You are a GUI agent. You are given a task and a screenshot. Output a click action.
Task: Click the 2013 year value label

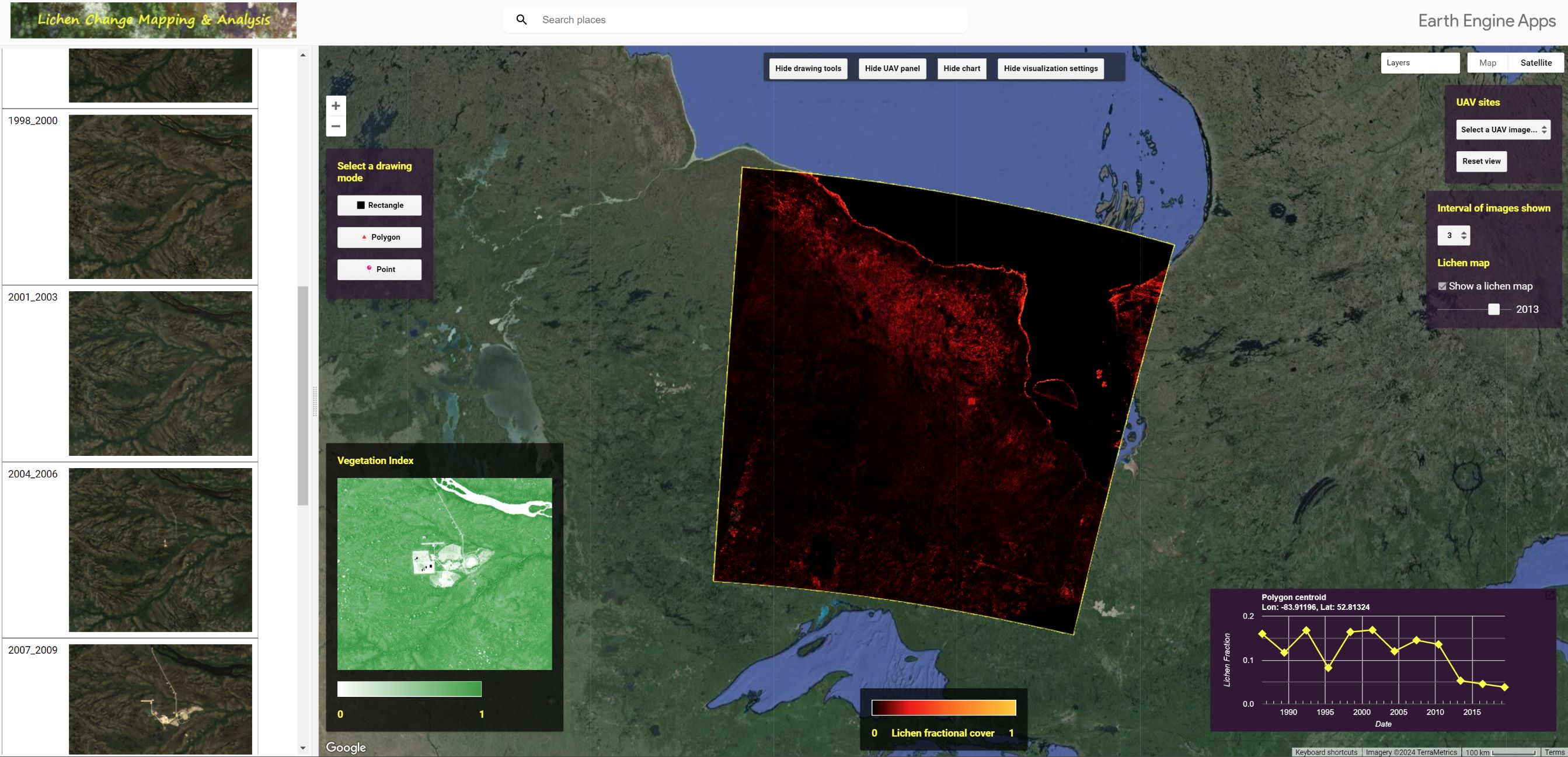1527,309
